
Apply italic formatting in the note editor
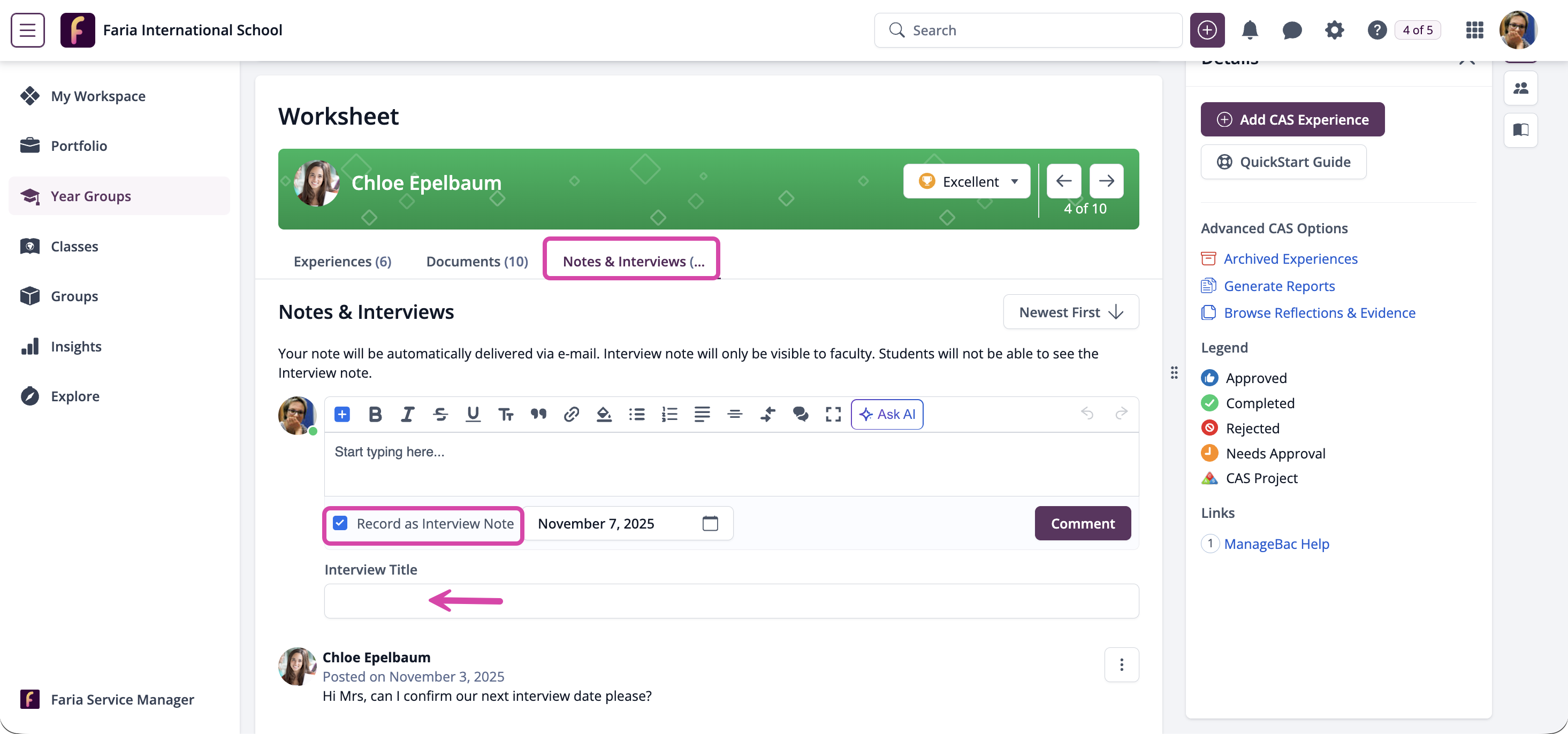(407, 415)
